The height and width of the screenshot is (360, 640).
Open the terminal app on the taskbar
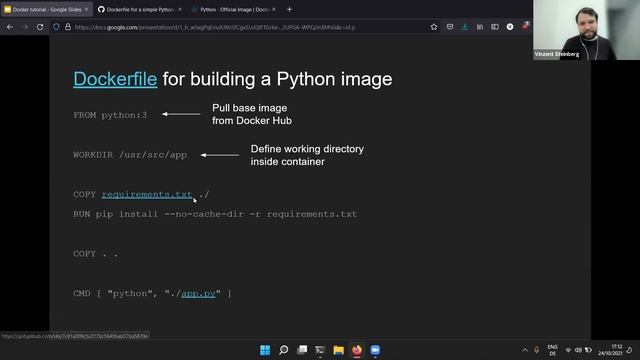click(x=320, y=350)
